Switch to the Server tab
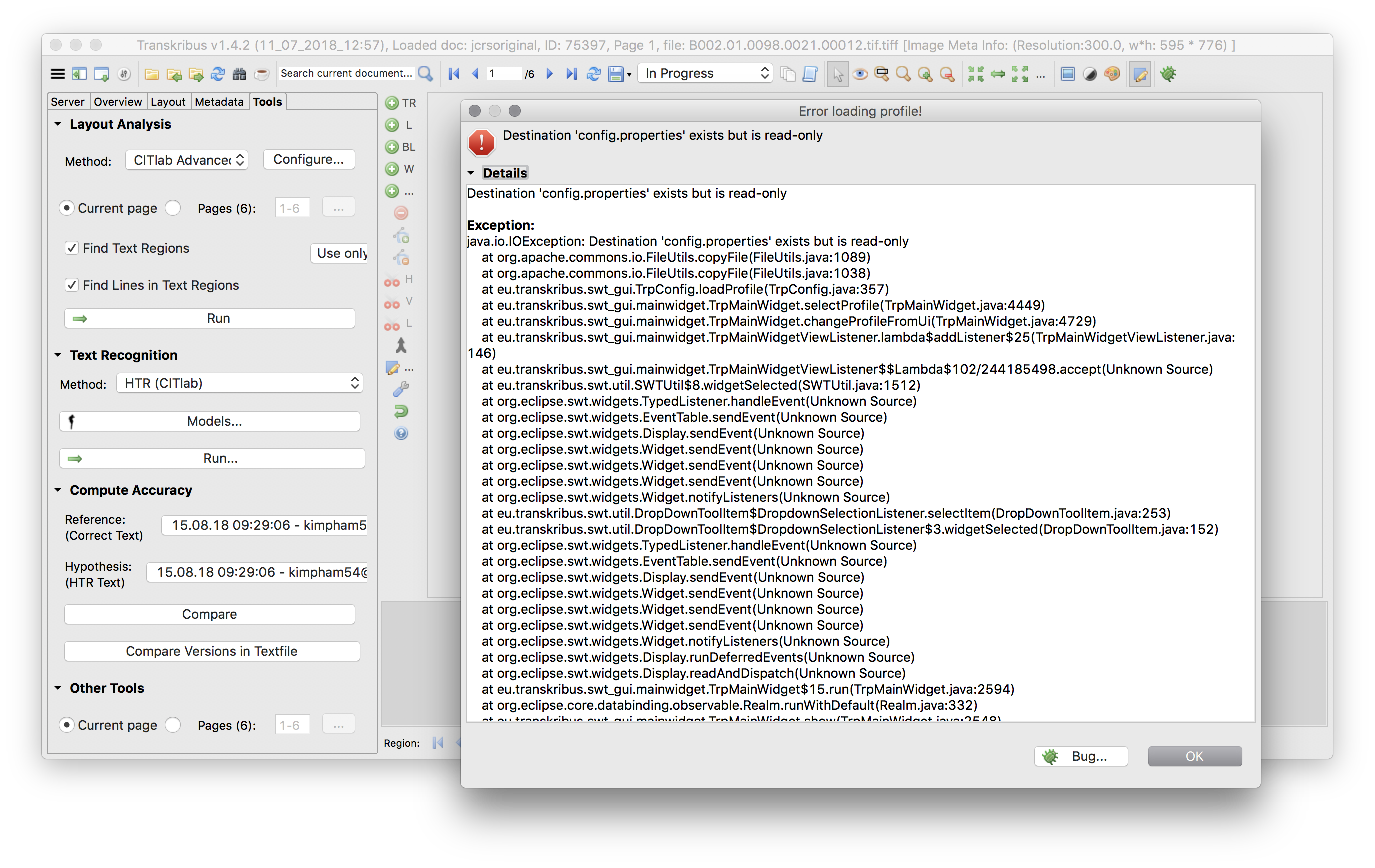1375x868 pixels. tap(68, 101)
